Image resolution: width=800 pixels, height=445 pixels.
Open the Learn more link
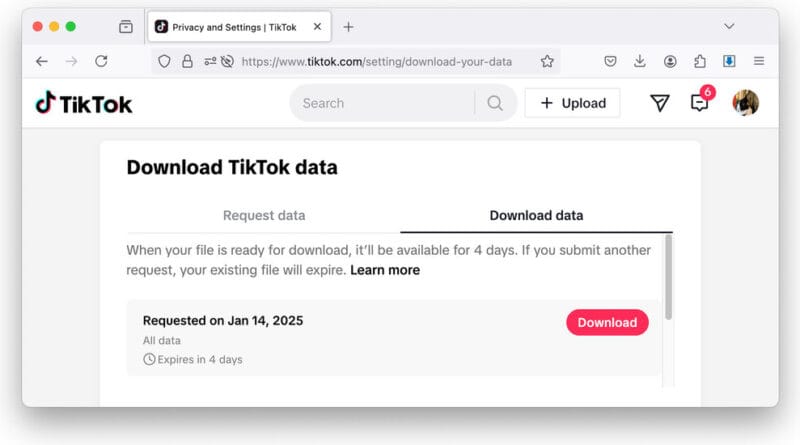pyautogui.click(x=385, y=270)
